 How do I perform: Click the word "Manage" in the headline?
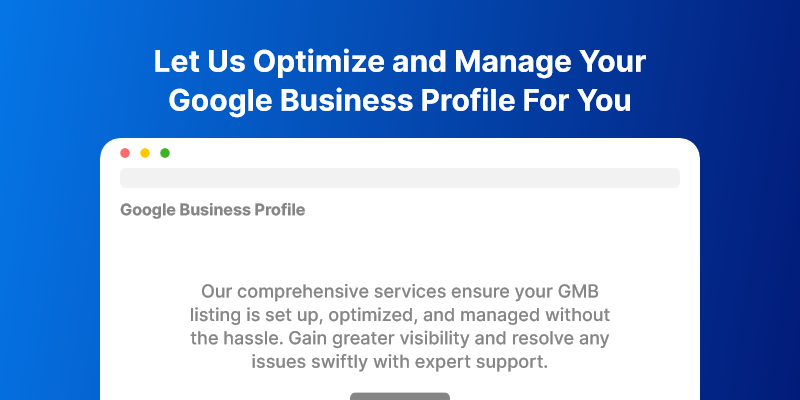[508, 62]
